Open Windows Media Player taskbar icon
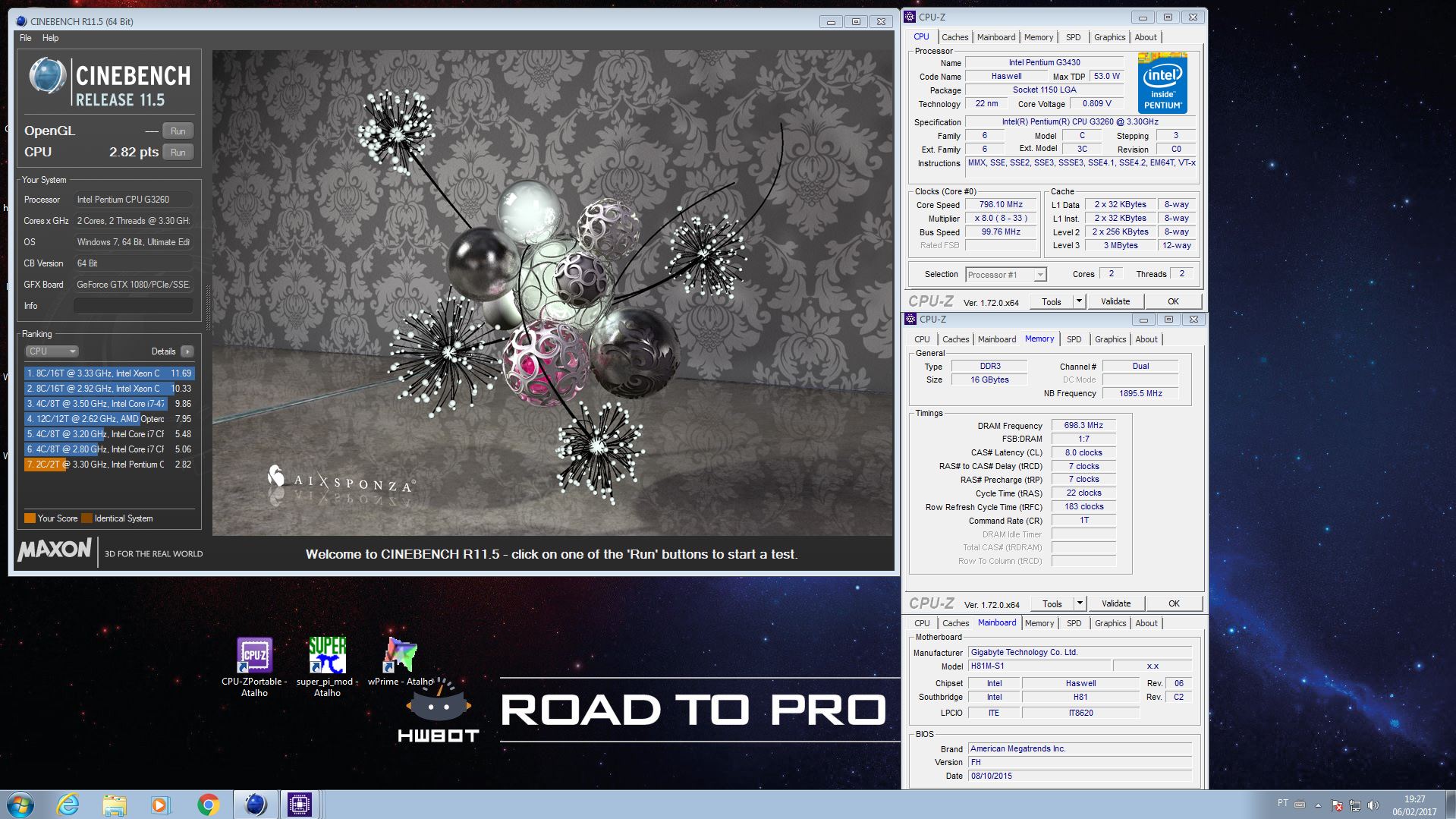Screen dimensions: 1456x819 (161, 805)
